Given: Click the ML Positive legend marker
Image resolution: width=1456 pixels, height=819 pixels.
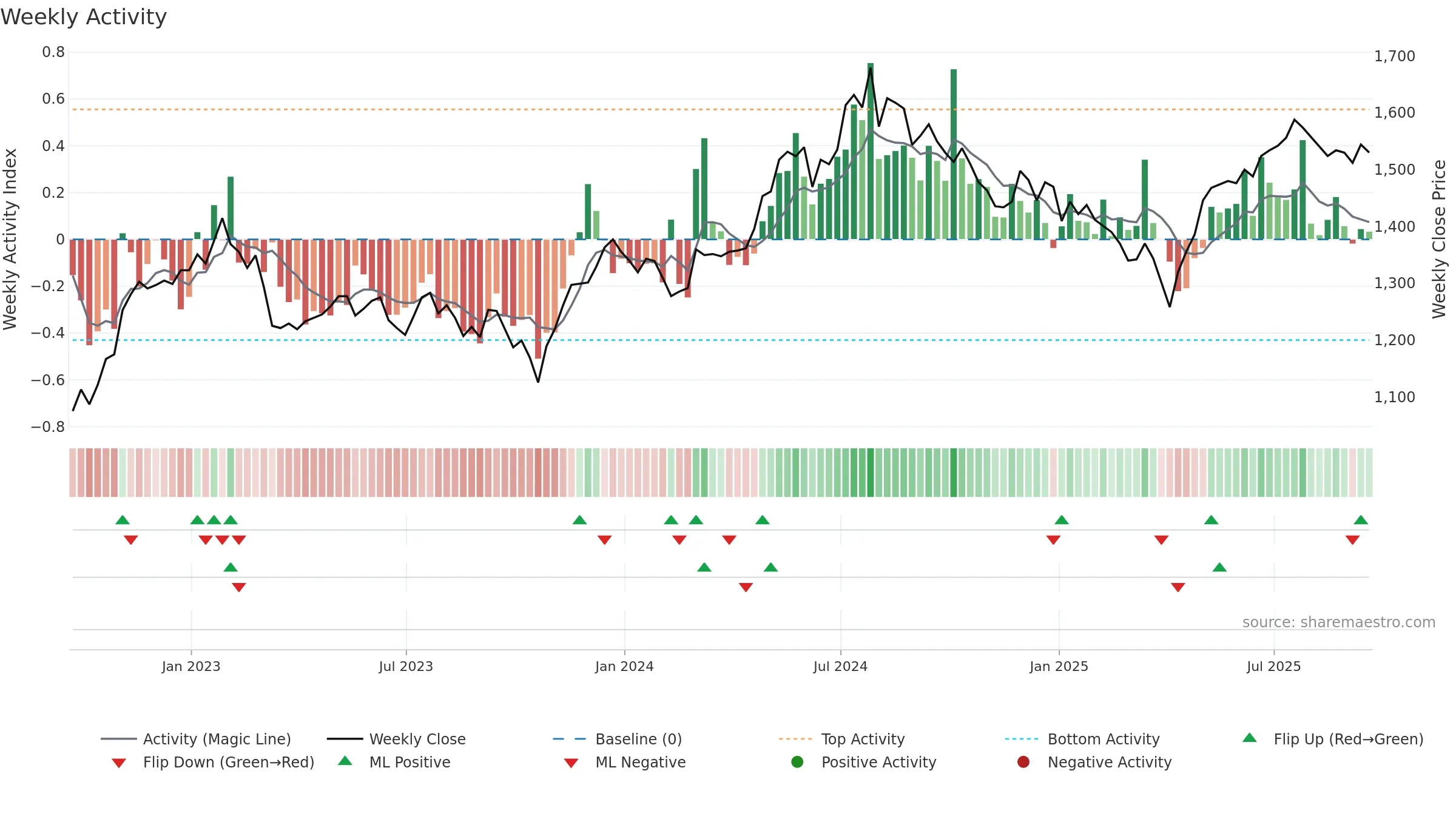Looking at the screenshot, I should (x=345, y=761).
